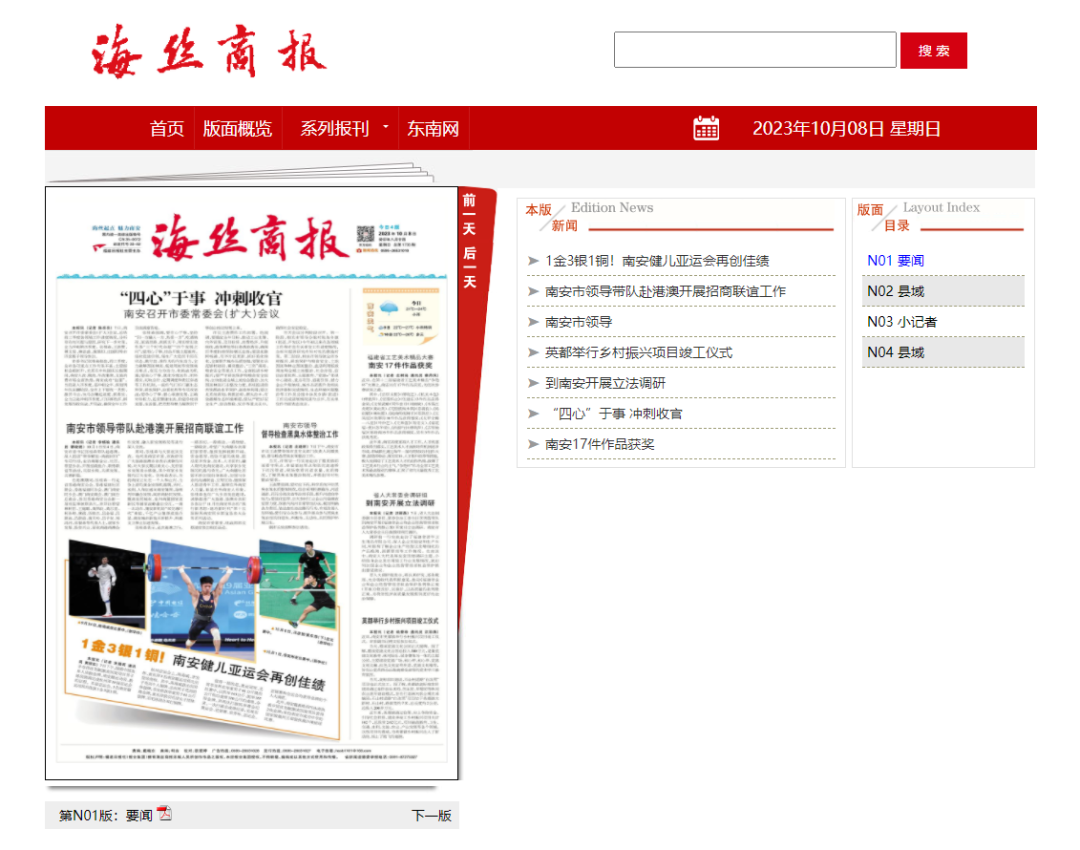
Task: Click the calendar icon beside the date
Action: tap(706, 128)
